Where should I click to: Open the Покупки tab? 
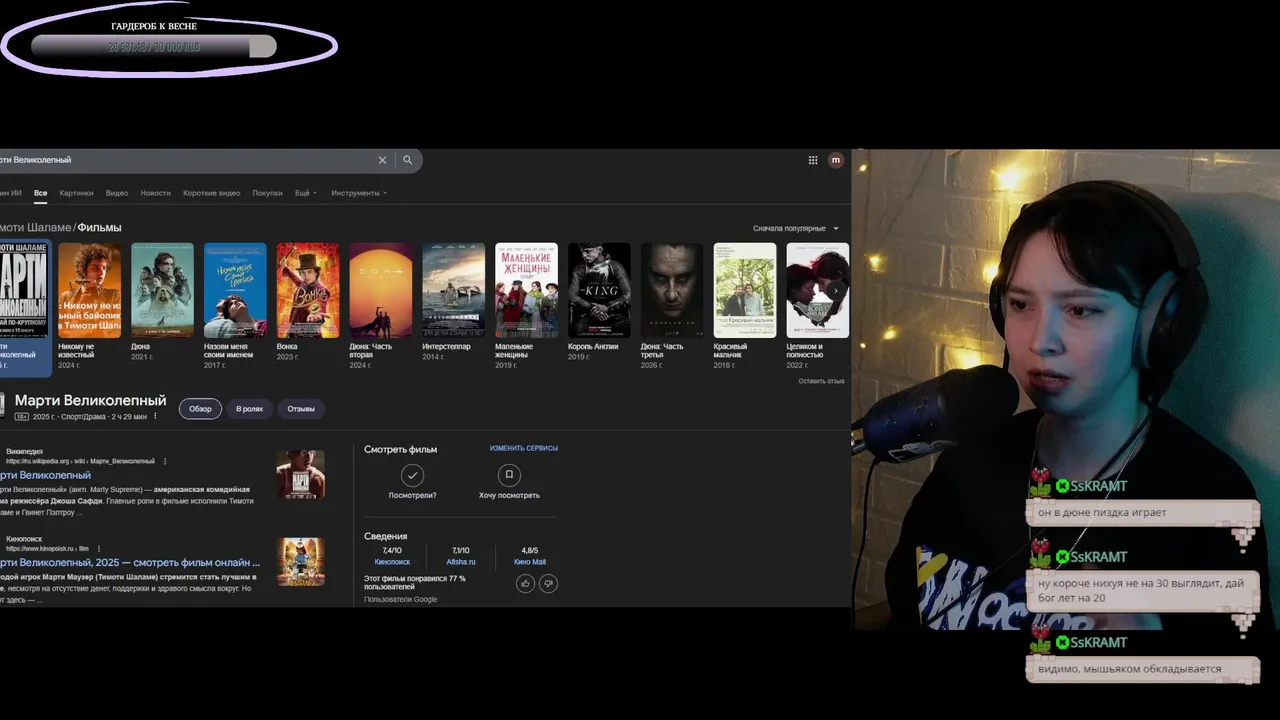[267, 193]
